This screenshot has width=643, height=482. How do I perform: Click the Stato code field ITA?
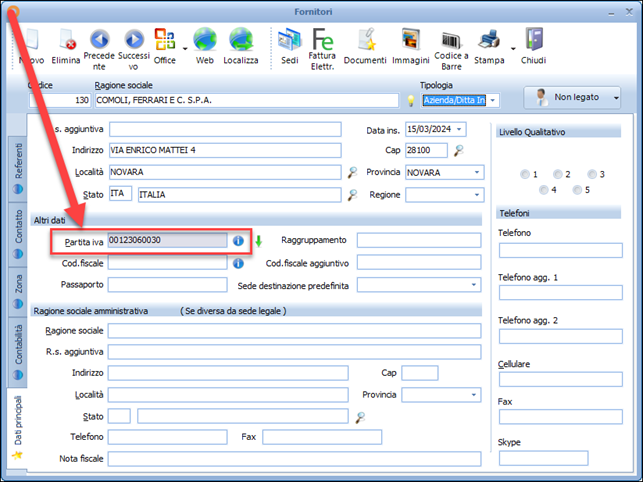click(x=121, y=194)
